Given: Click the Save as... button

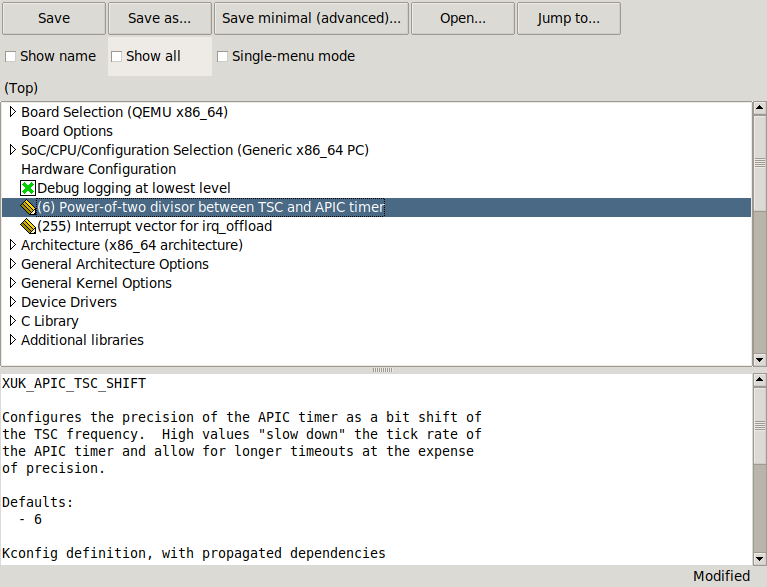Looking at the screenshot, I should coord(159,18).
